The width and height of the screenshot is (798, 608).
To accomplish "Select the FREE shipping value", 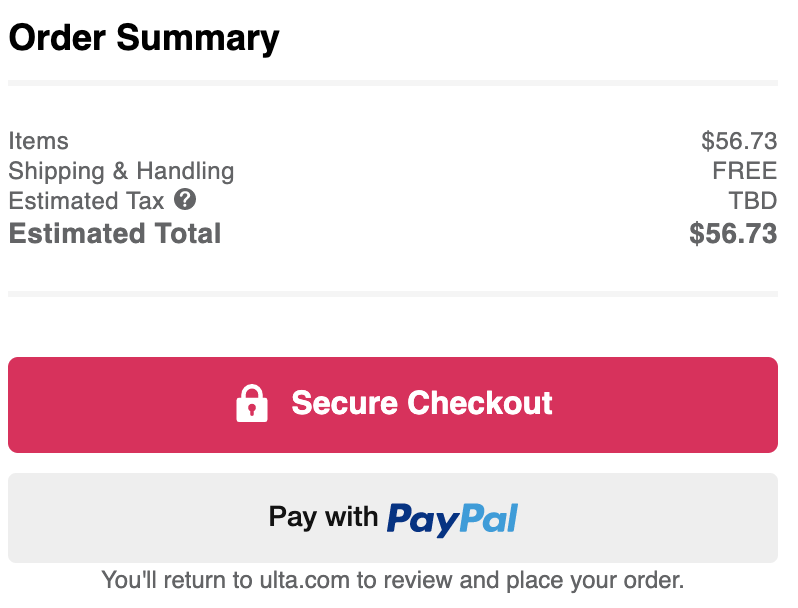I will point(745,171).
